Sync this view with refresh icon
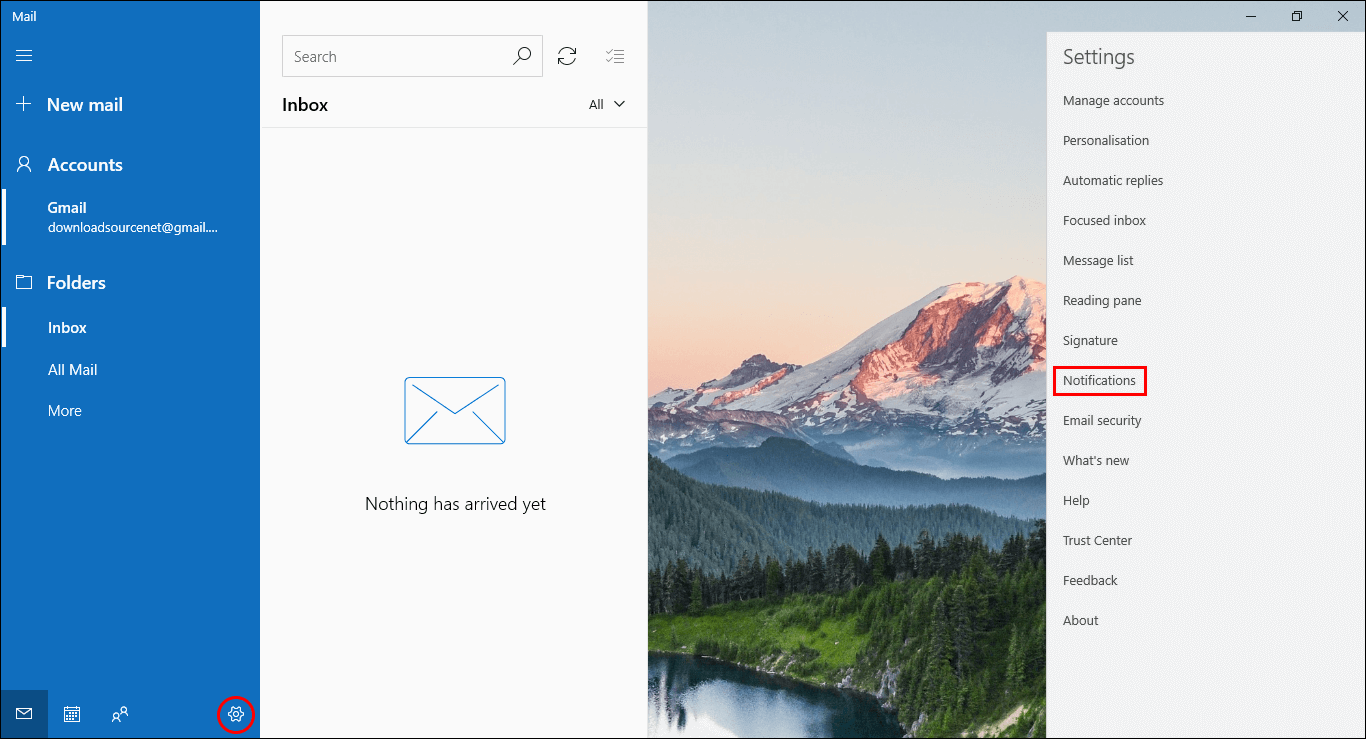 coord(567,57)
